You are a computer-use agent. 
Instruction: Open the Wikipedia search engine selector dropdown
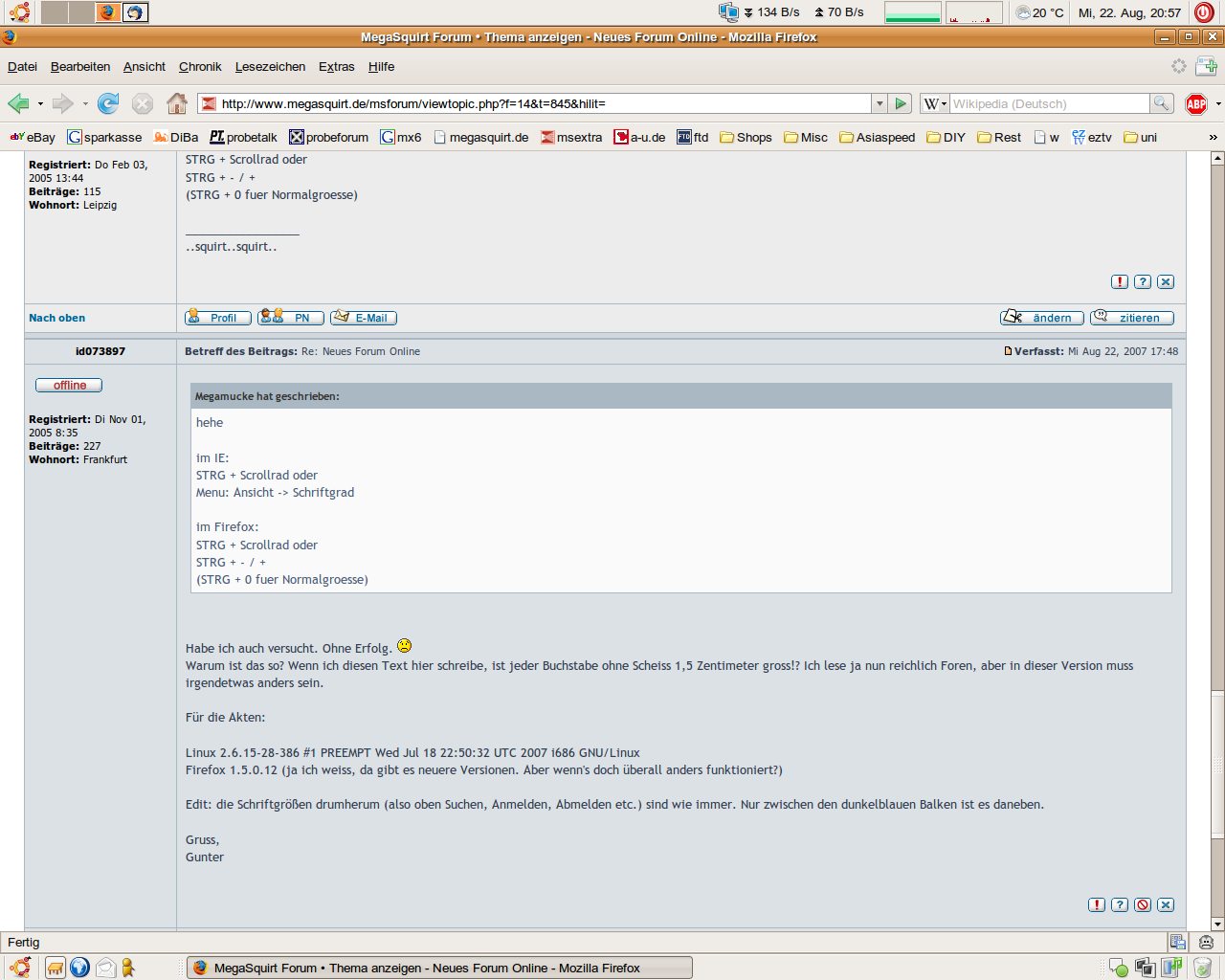click(934, 103)
